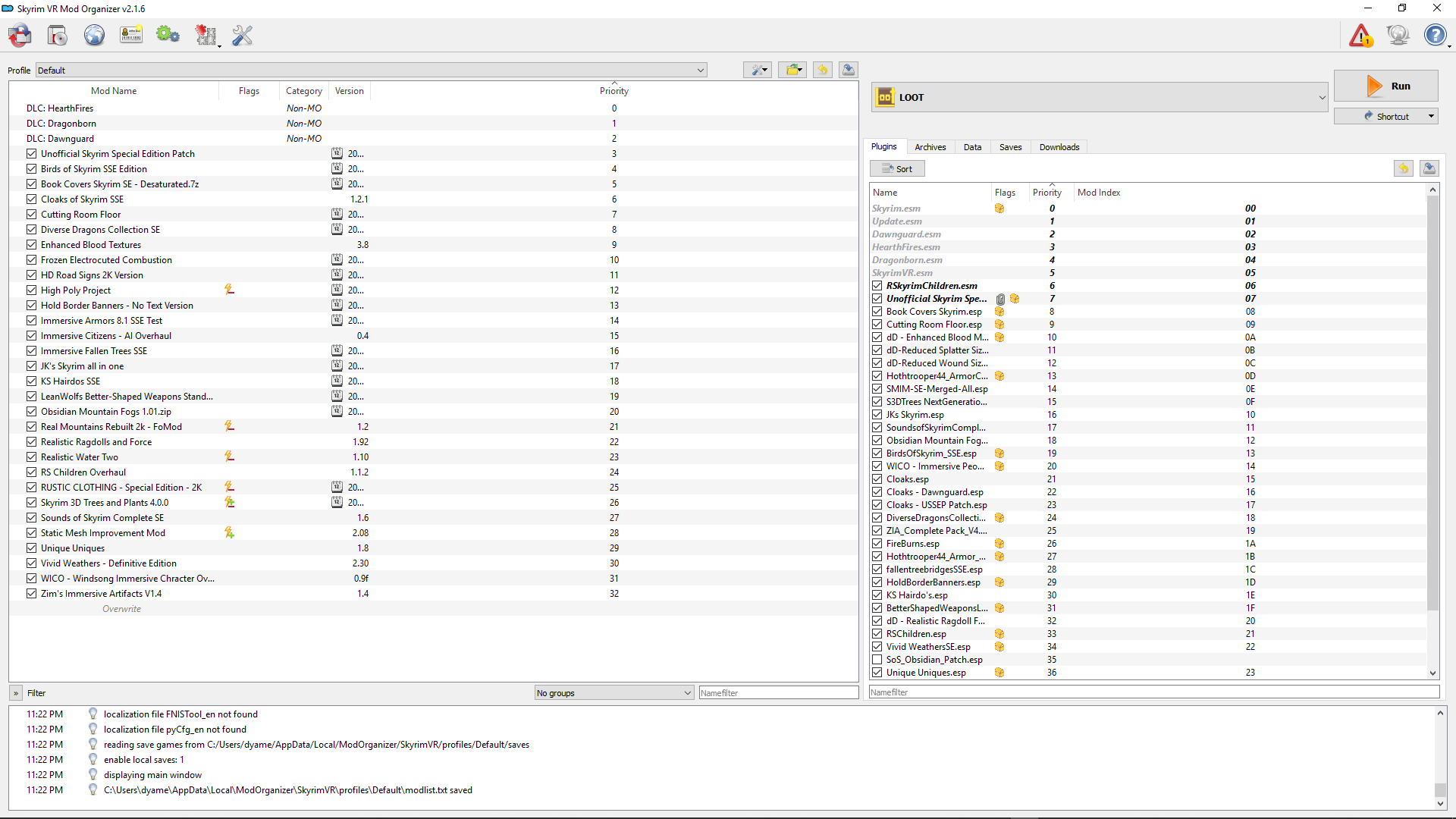Viewport: 1456px width, 819px height.
Task: Click the Mod Name column header
Action: pos(114,90)
